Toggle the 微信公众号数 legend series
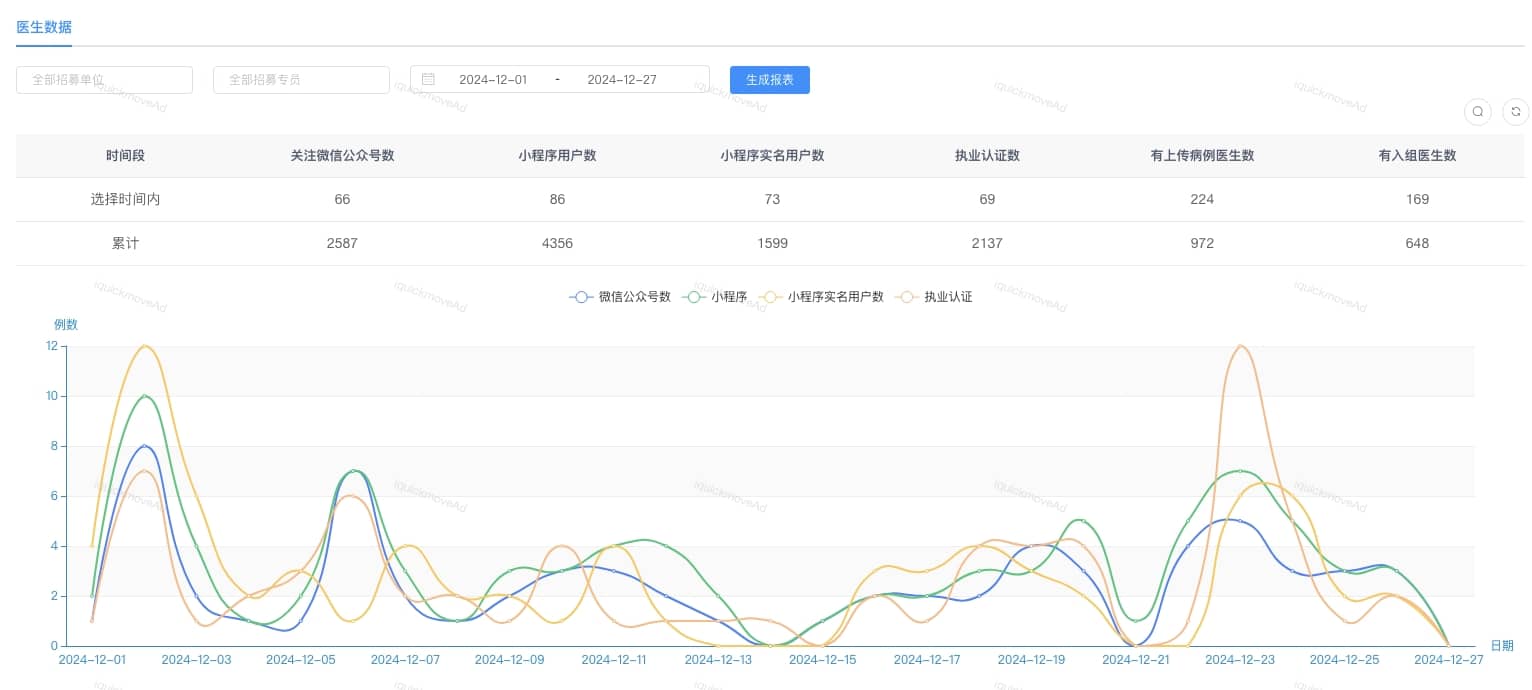Viewport: 1532px width, 690px height. (x=620, y=297)
